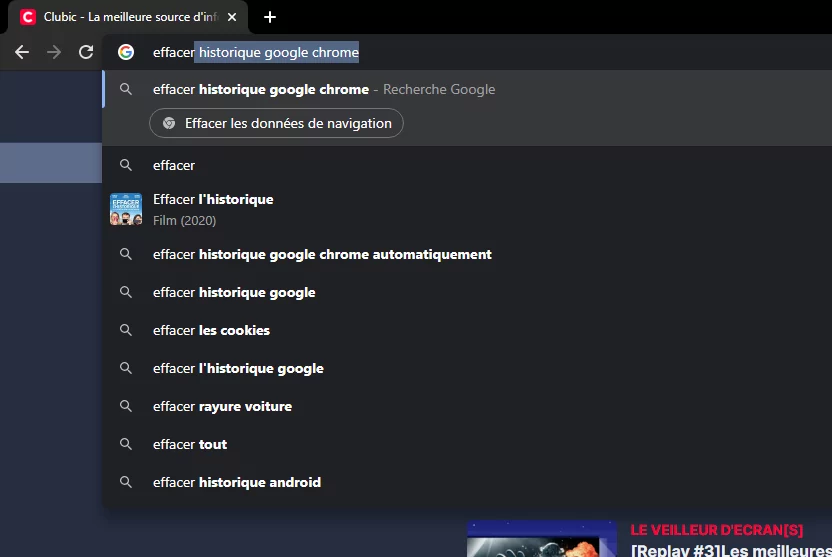
Task: Pick the 'effacer historique google' suggestion
Action: tap(467, 292)
